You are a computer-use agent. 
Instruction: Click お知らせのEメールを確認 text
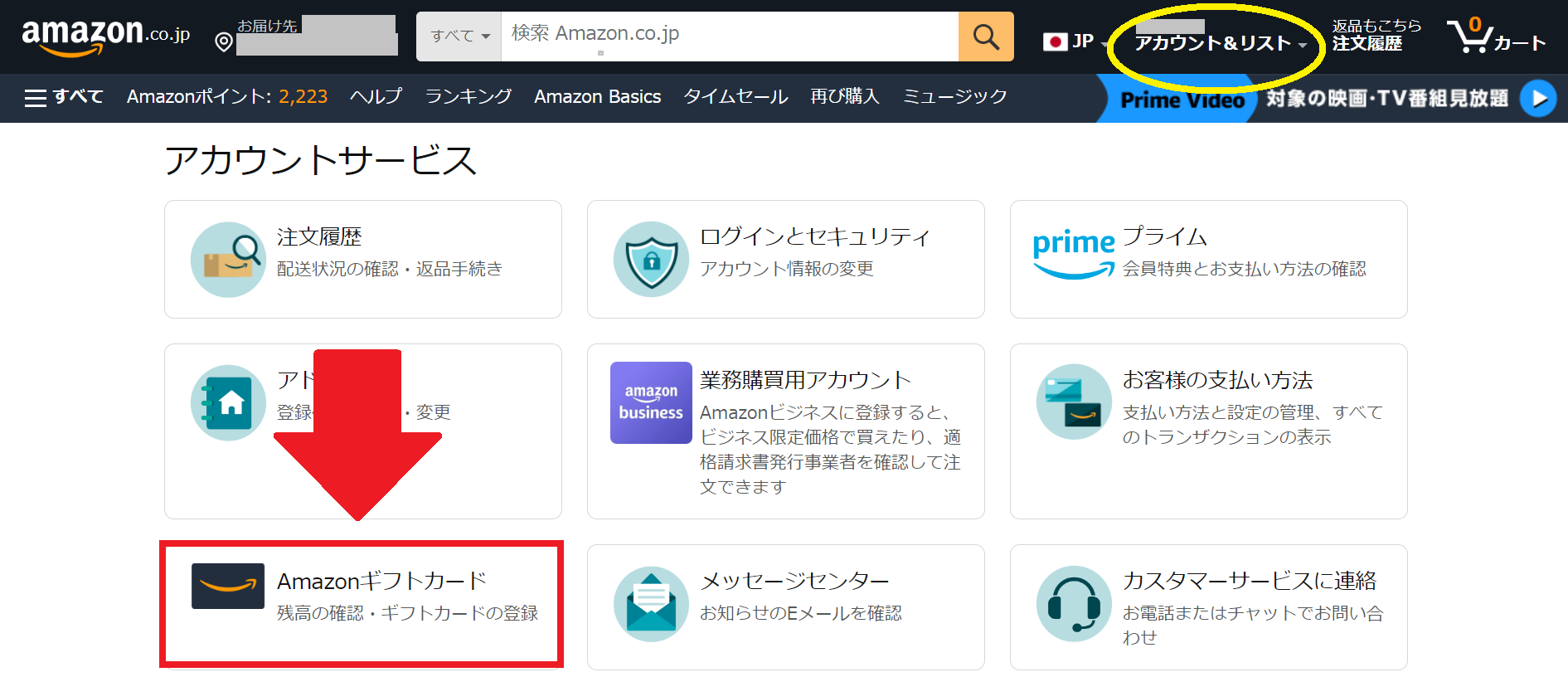click(x=800, y=613)
